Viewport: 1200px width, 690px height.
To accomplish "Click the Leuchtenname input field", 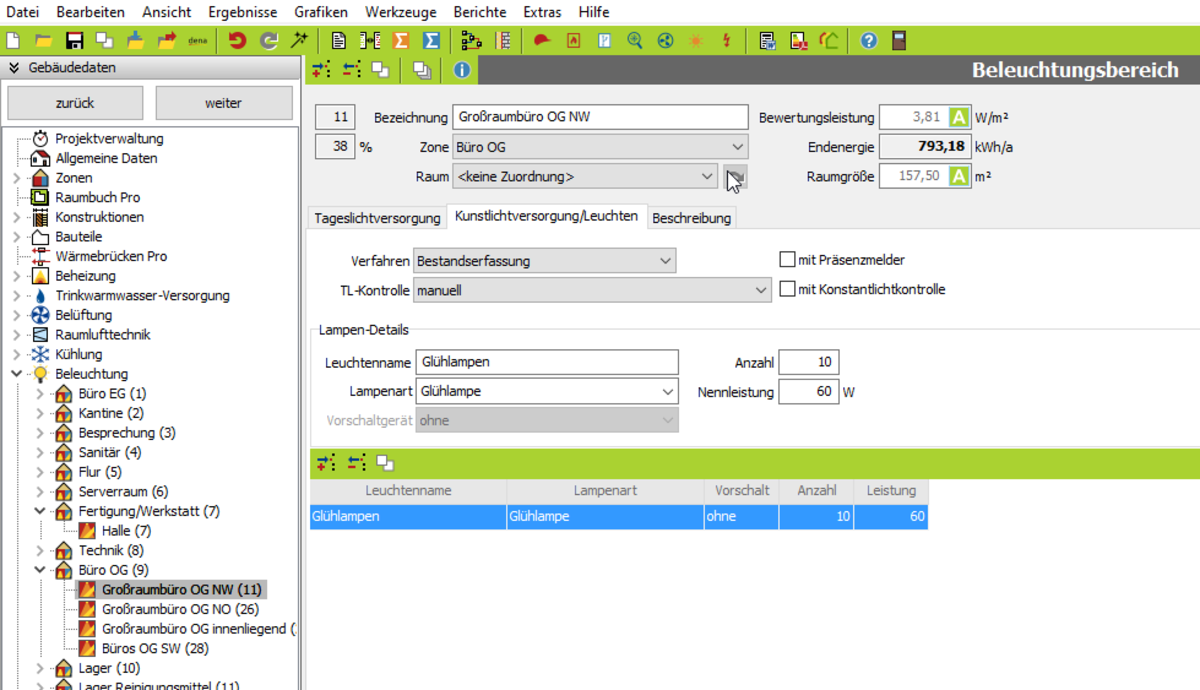I will (x=547, y=362).
